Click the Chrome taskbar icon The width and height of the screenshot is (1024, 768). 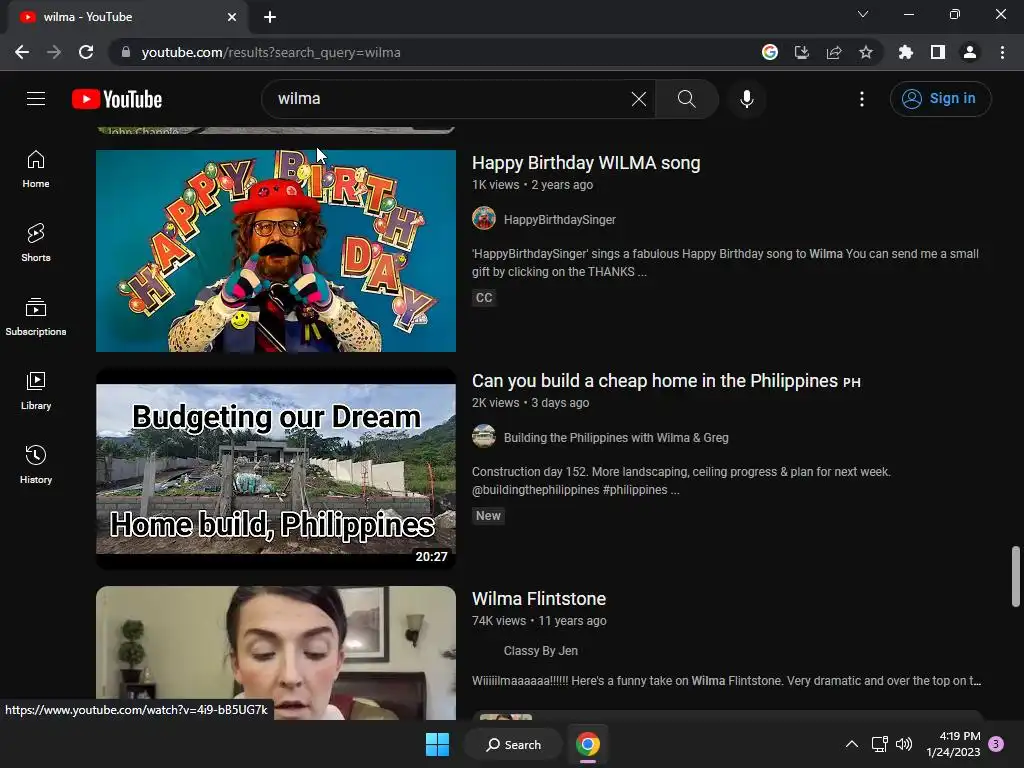coord(588,744)
